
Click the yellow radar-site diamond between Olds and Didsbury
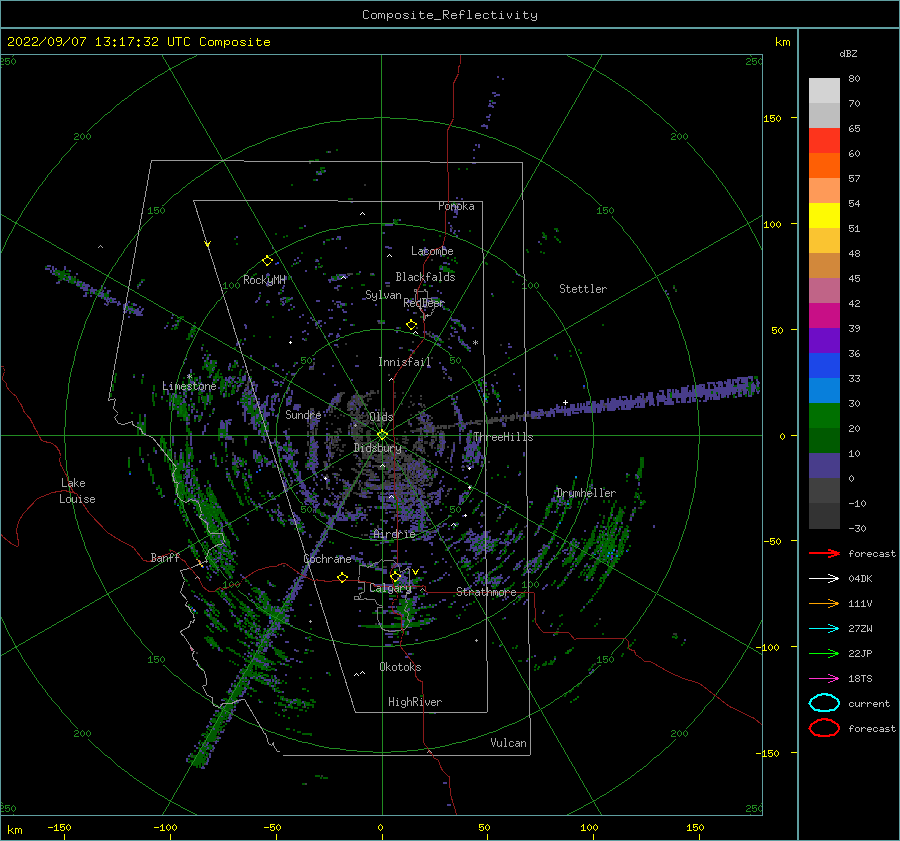[x=382, y=435]
